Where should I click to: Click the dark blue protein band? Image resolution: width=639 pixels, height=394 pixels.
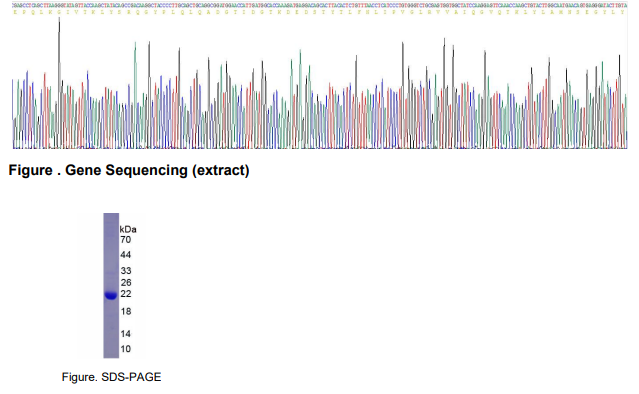coord(111,295)
